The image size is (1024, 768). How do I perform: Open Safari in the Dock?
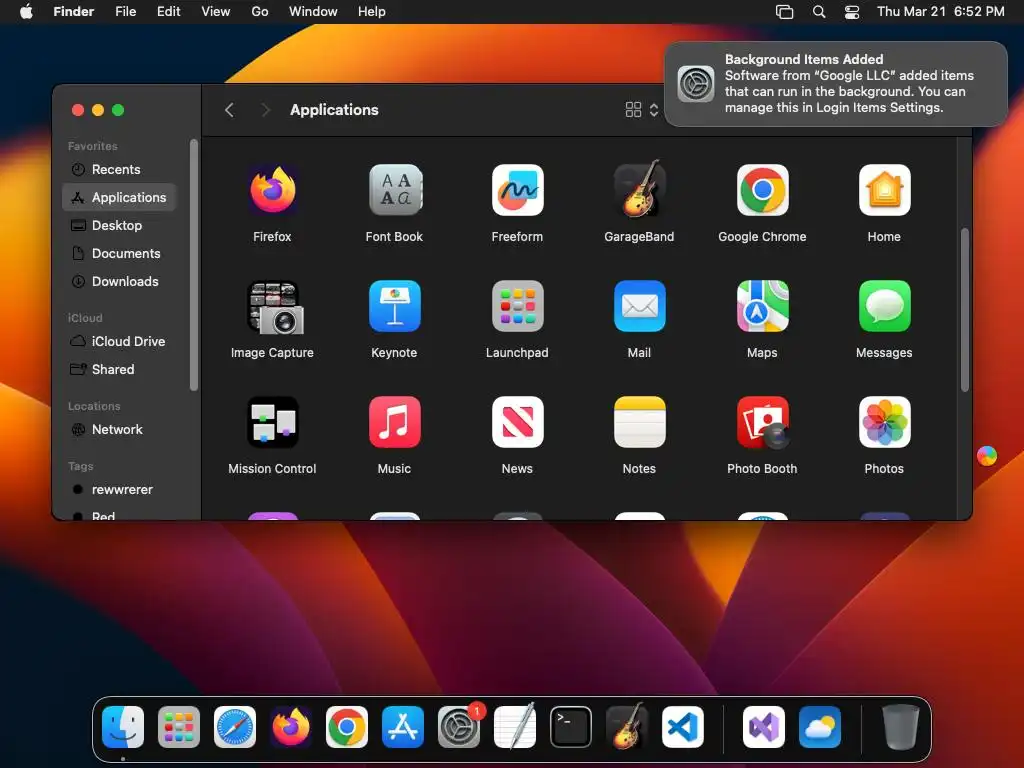(x=234, y=727)
